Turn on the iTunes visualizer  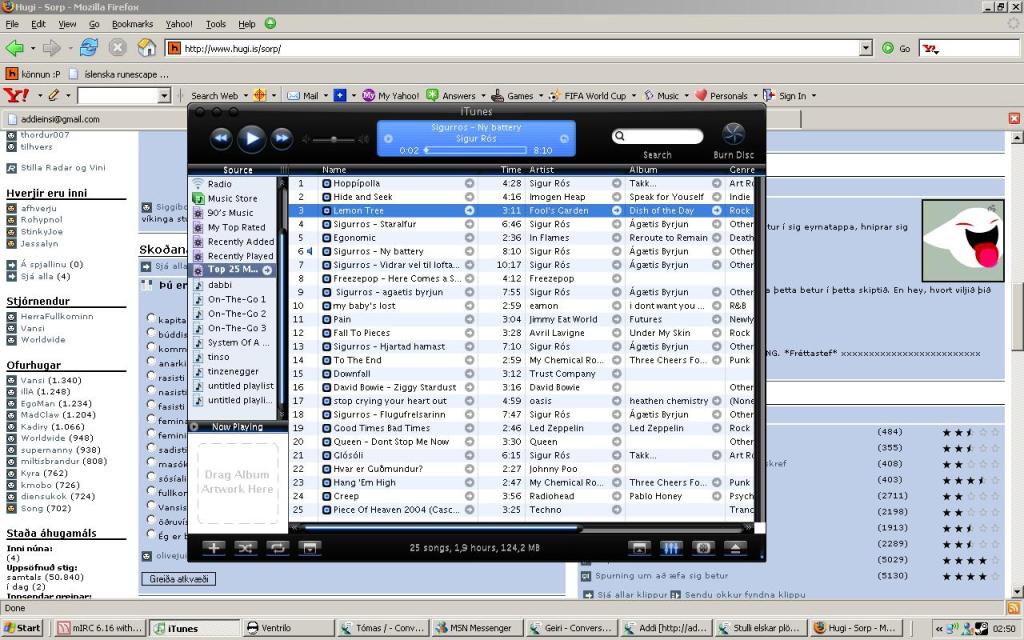(703, 548)
